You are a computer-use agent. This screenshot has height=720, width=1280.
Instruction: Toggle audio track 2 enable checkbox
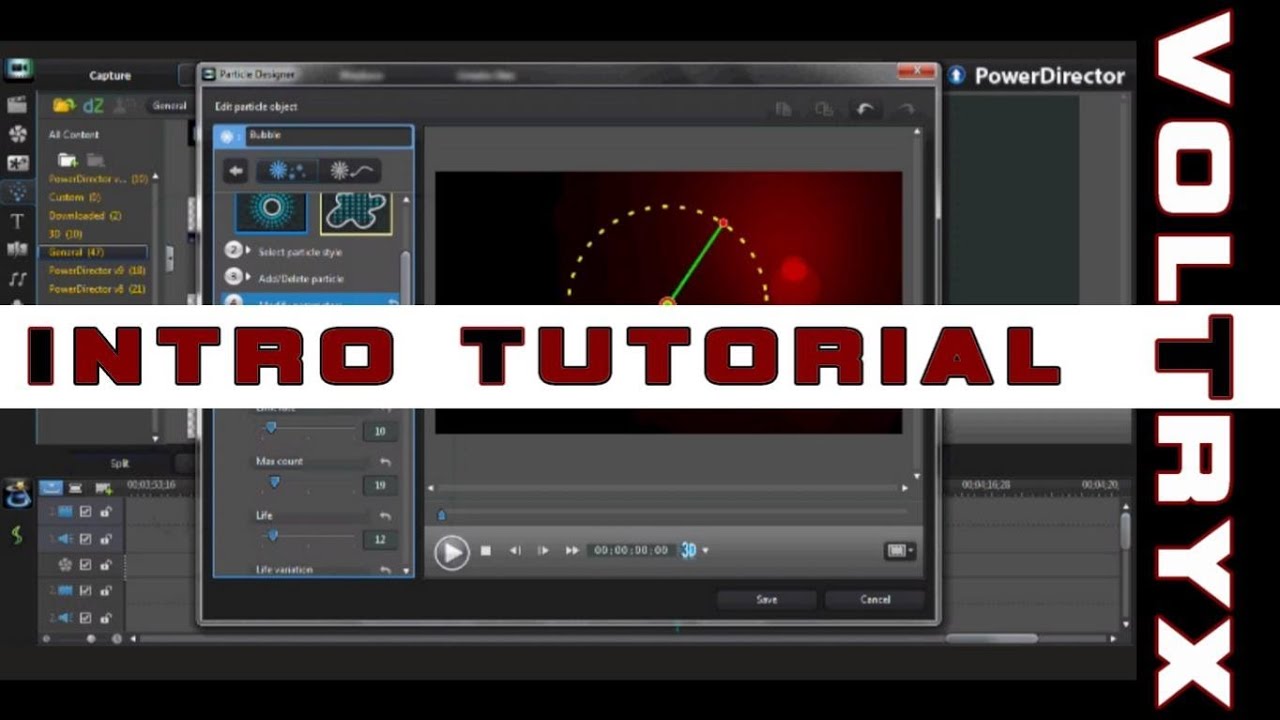[86, 618]
